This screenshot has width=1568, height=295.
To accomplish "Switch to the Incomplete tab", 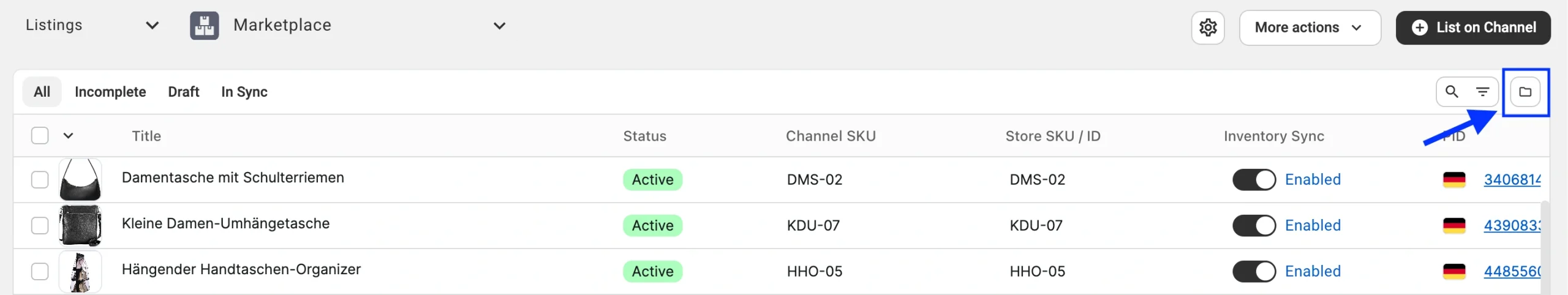I will click(x=110, y=92).
